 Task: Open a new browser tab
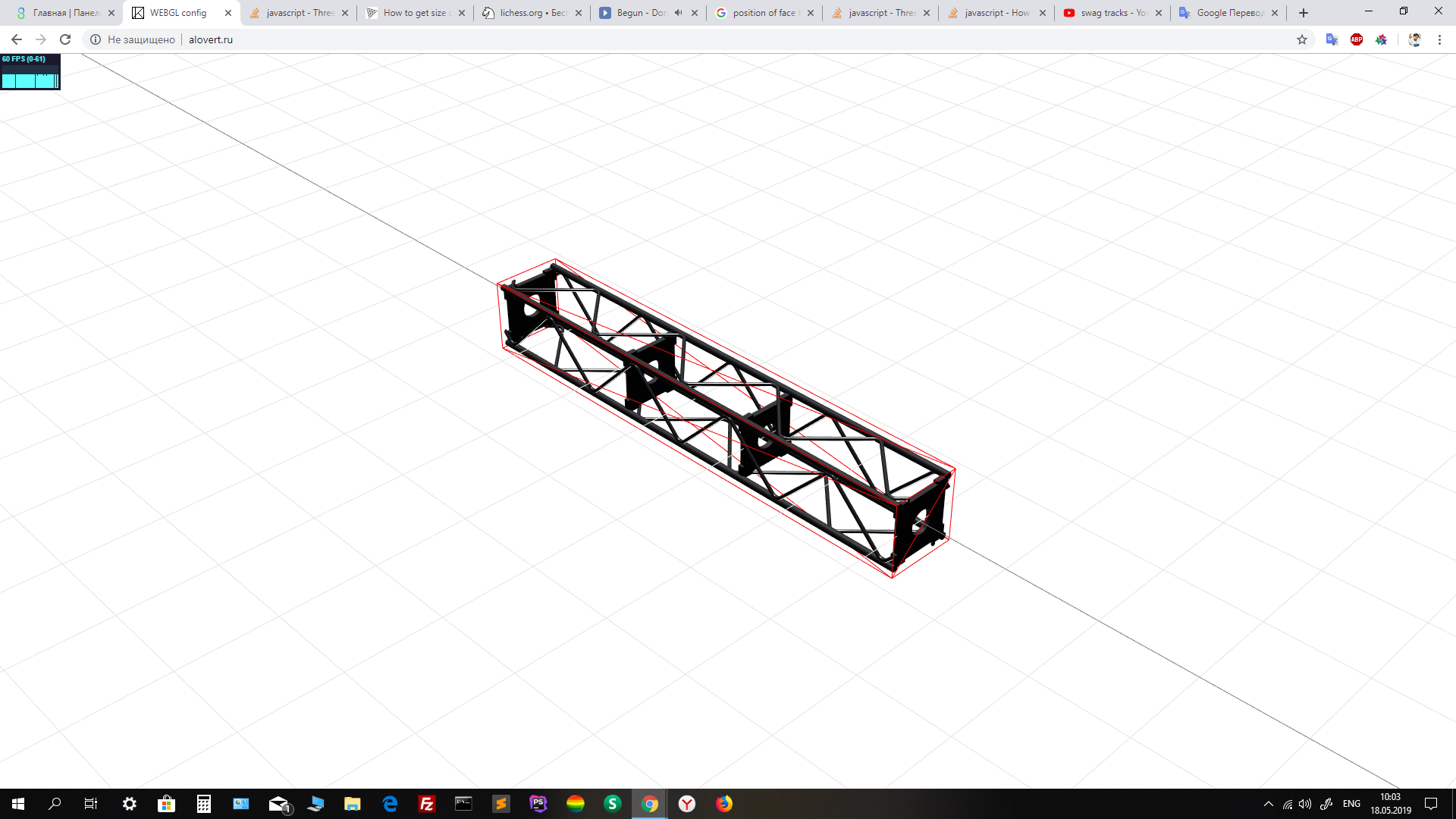pyautogui.click(x=1303, y=12)
